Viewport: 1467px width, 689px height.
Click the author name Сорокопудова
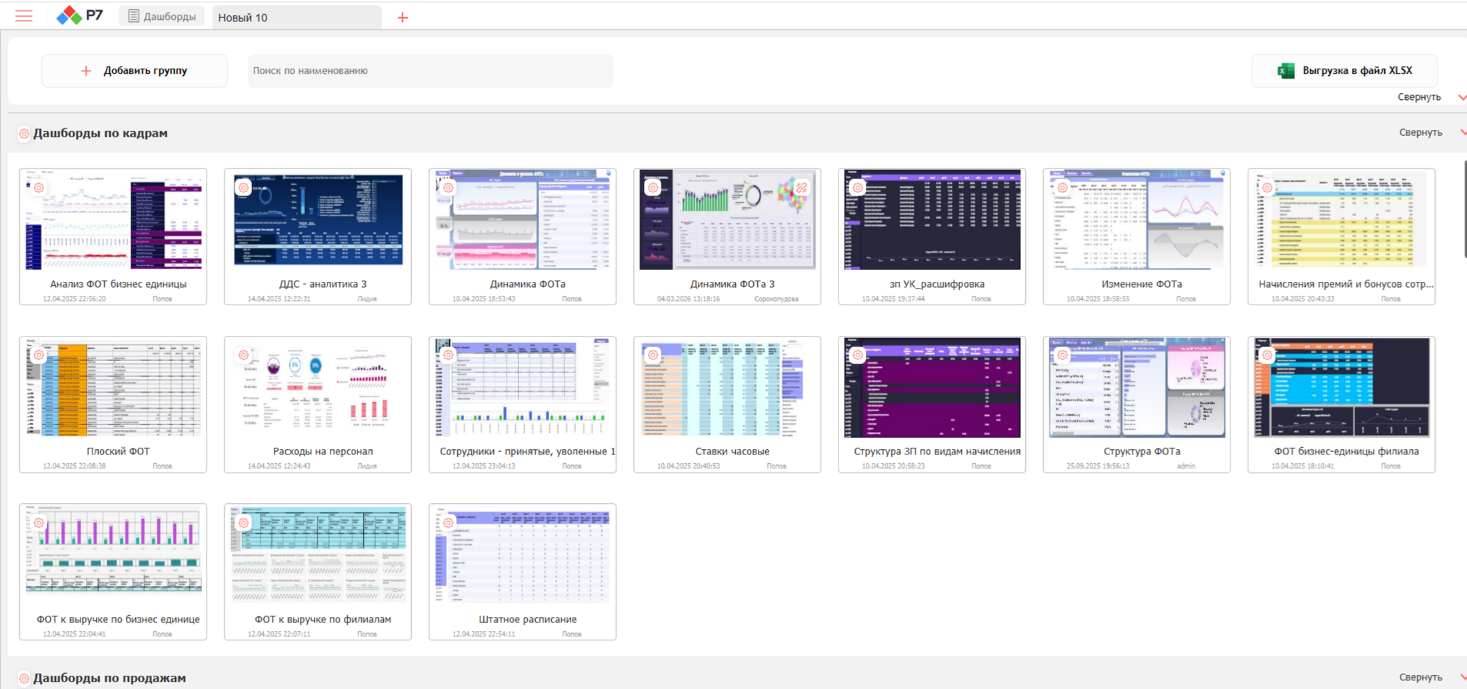tap(776, 299)
